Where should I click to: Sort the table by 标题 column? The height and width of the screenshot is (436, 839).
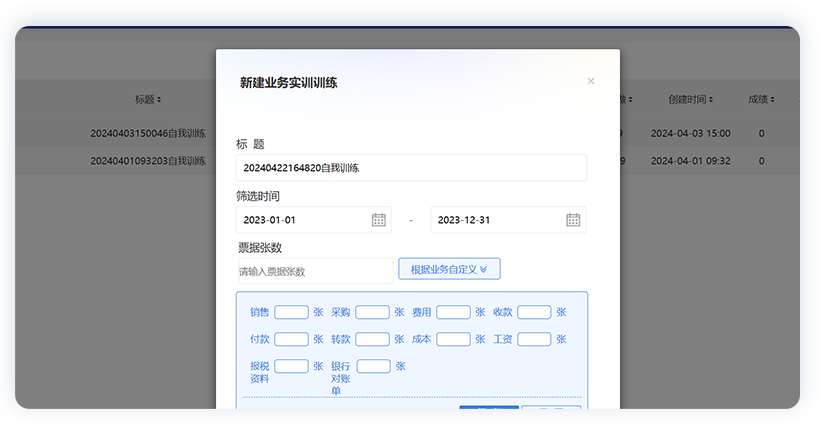click(x=148, y=100)
